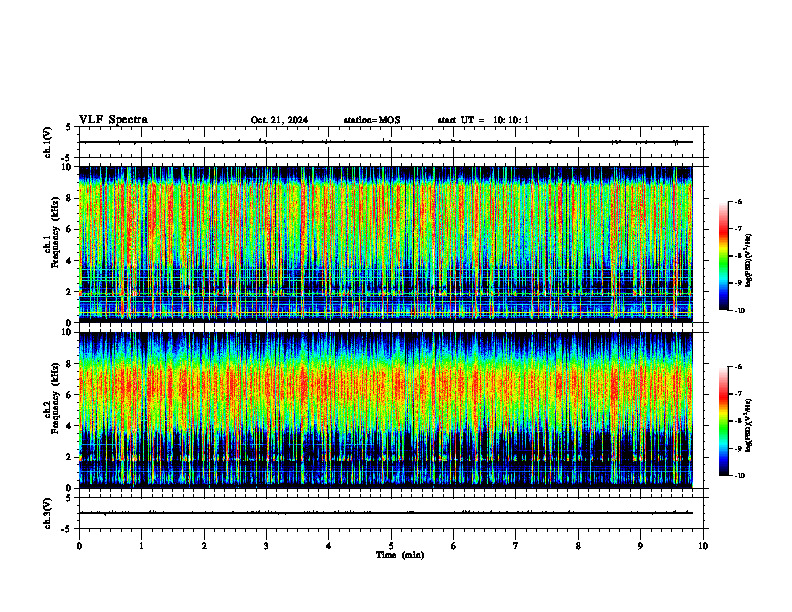Click time axis tick label "1"
Viewport: 792px width, 612px height.
(141, 546)
